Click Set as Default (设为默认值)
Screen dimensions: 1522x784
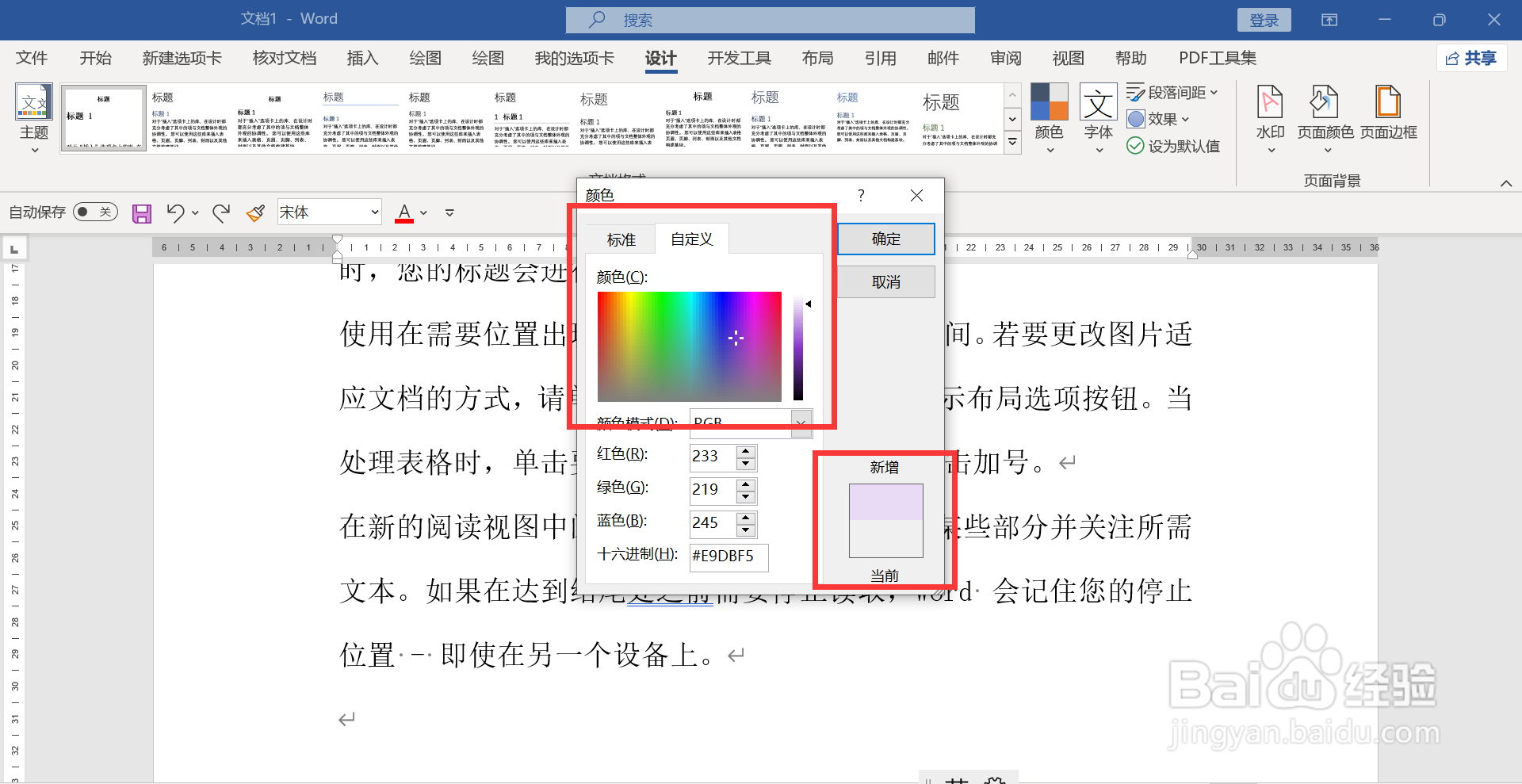click(x=1173, y=146)
